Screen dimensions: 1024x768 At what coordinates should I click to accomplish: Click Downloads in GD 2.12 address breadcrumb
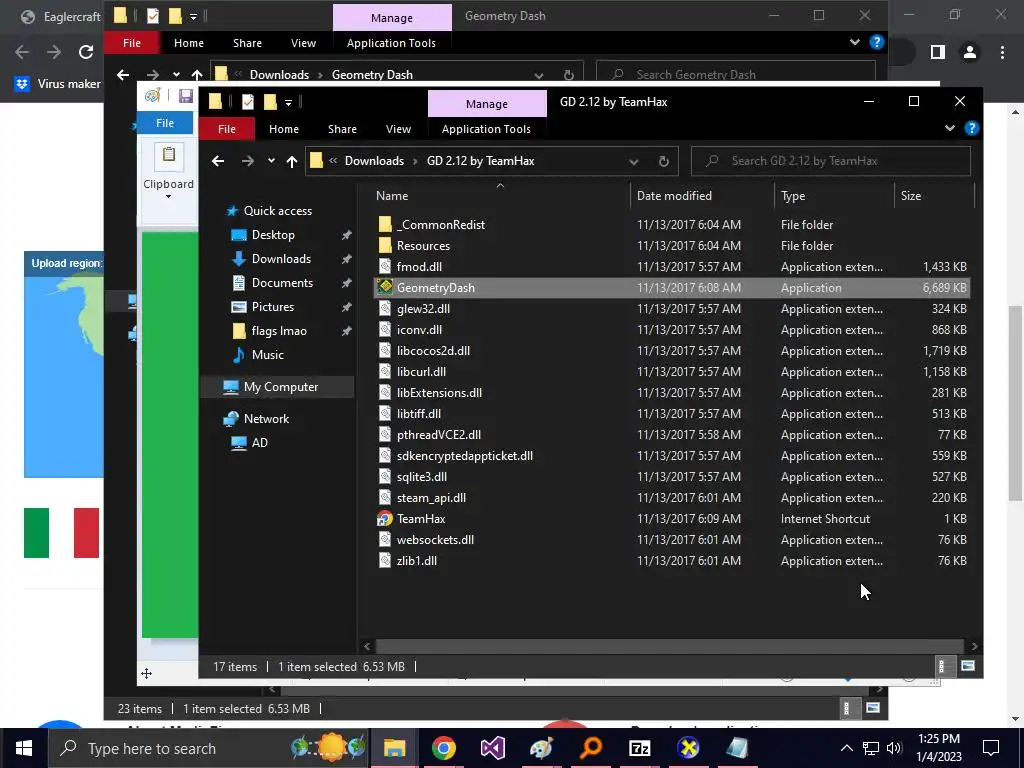[374, 161]
